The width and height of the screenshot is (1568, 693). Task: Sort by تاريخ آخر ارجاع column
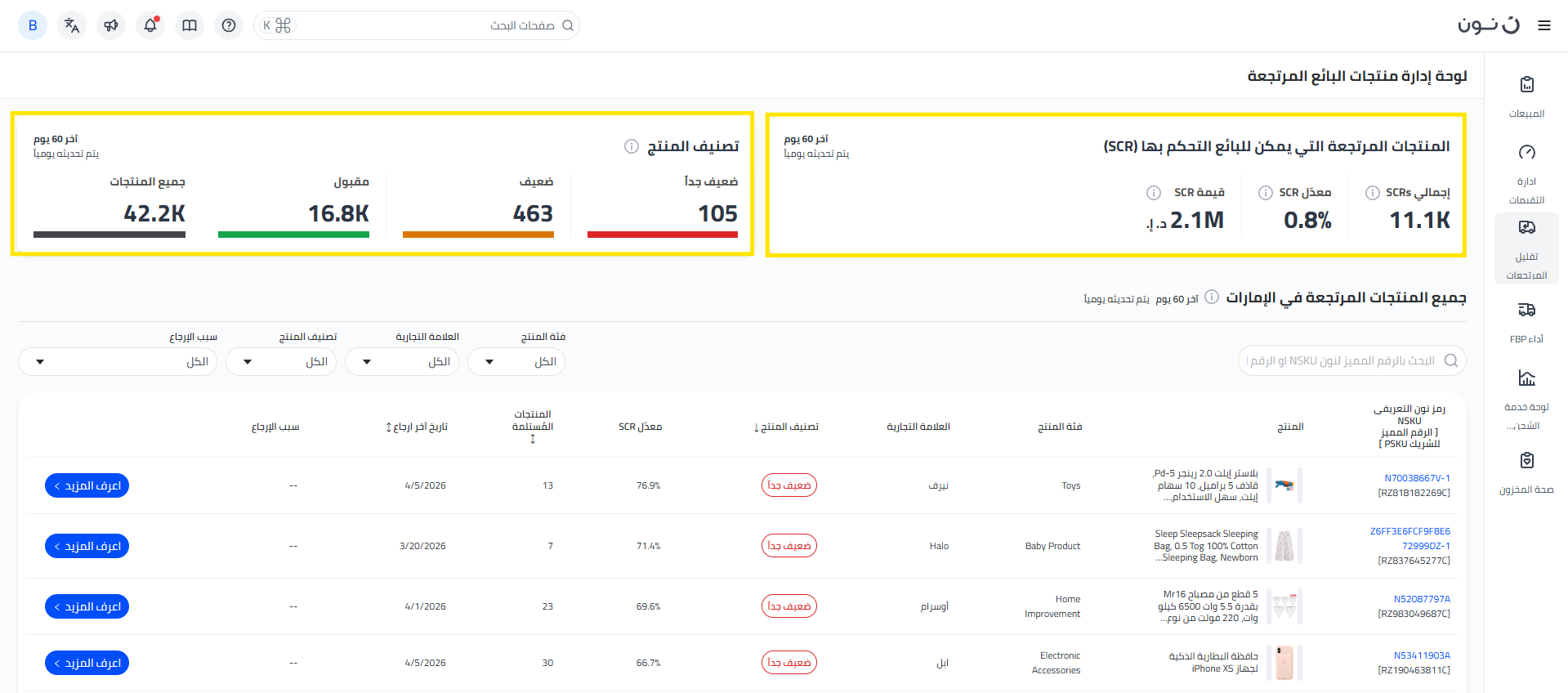(x=417, y=427)
